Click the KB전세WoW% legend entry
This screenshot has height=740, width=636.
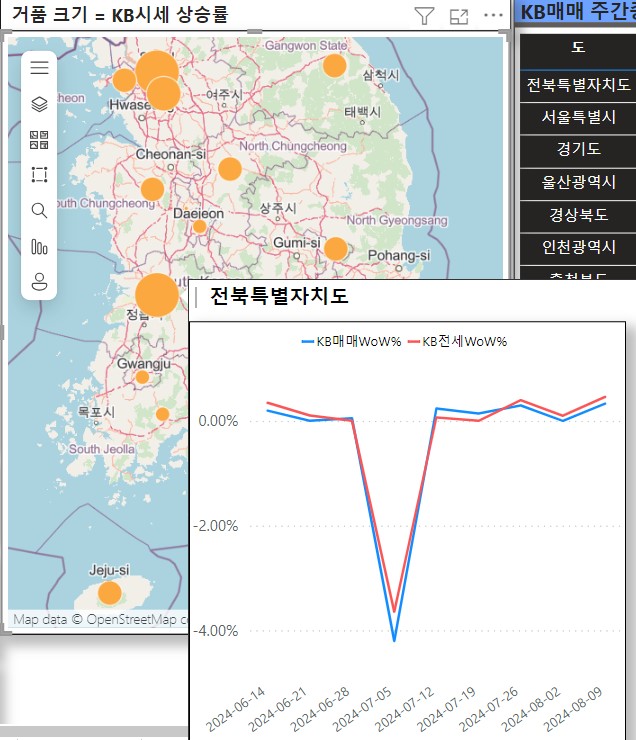tap(458, 341)
